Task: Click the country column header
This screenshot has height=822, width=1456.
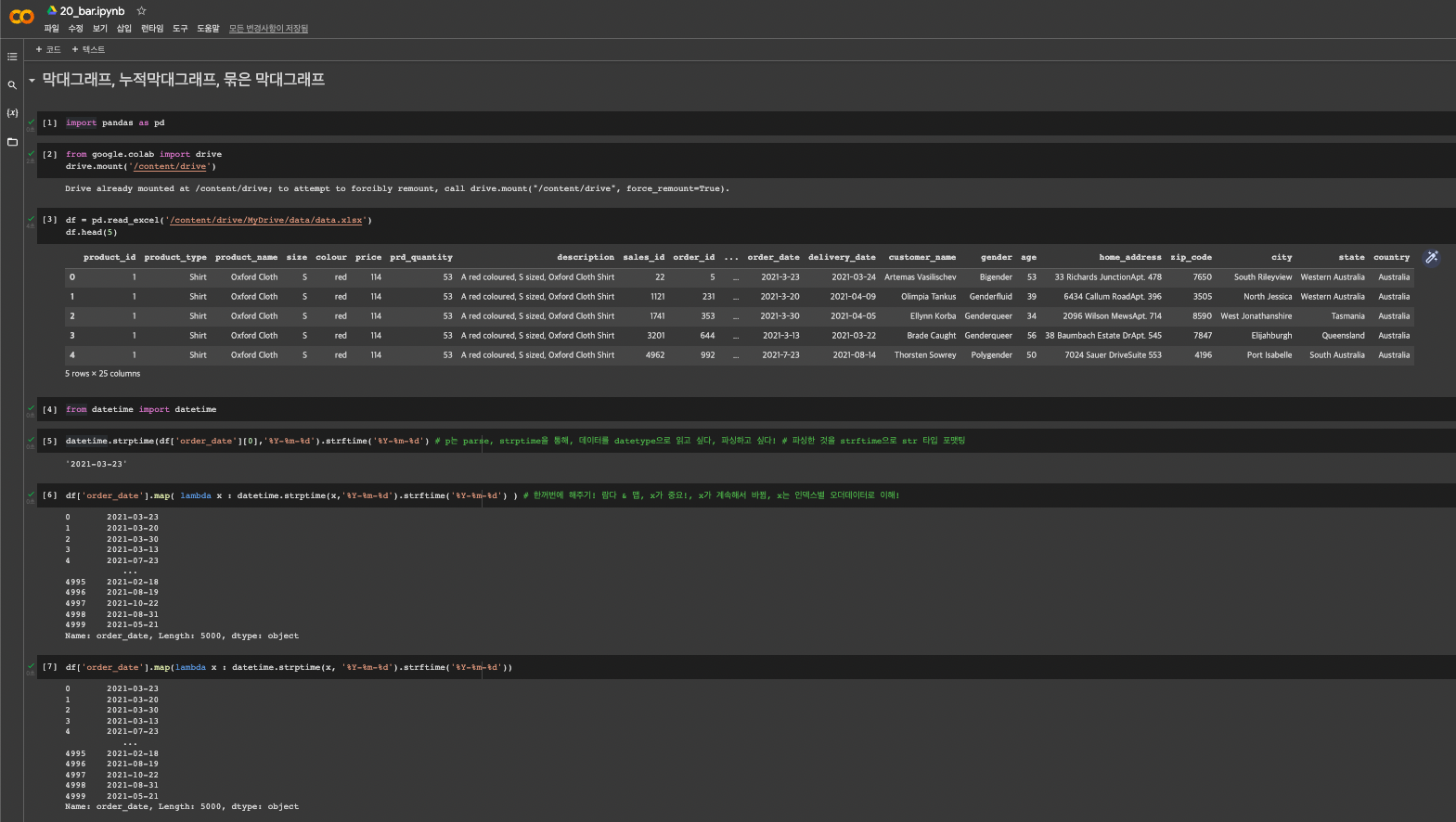Action: [1391, 257]
